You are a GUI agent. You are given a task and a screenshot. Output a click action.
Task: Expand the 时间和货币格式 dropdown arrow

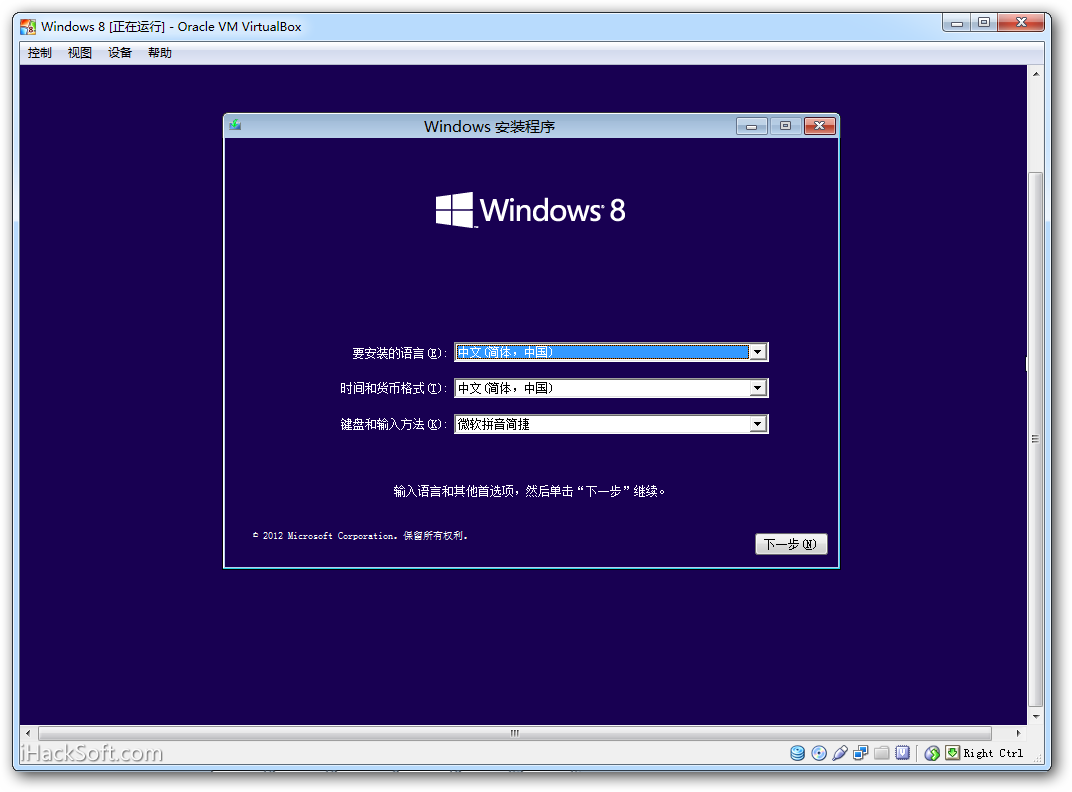[758, 388]
